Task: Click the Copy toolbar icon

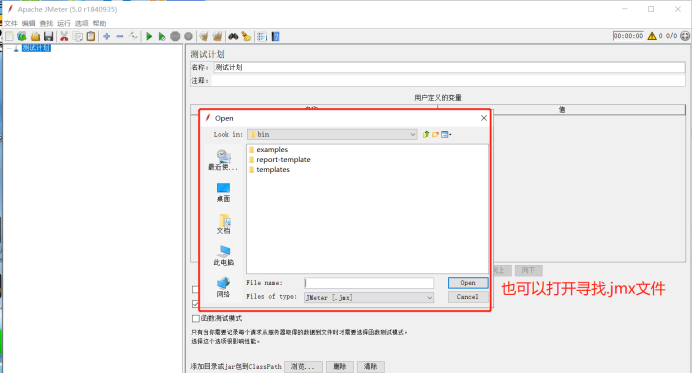Action: coord(78,36)
